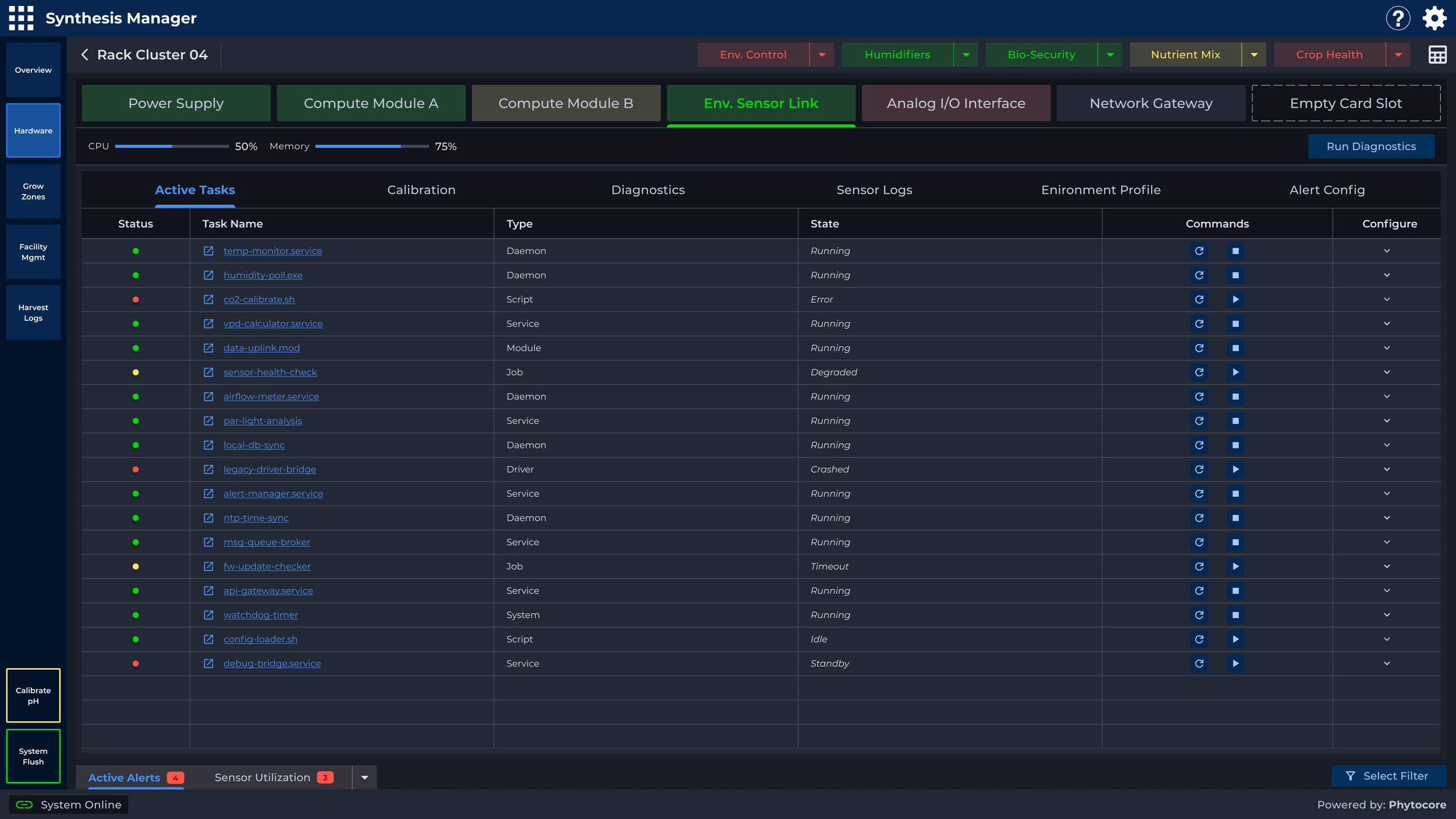Adjust the CPU usage slider
Image resolution: width=1456 pixels, height=819 pixels.
click(x=172, y=146)
